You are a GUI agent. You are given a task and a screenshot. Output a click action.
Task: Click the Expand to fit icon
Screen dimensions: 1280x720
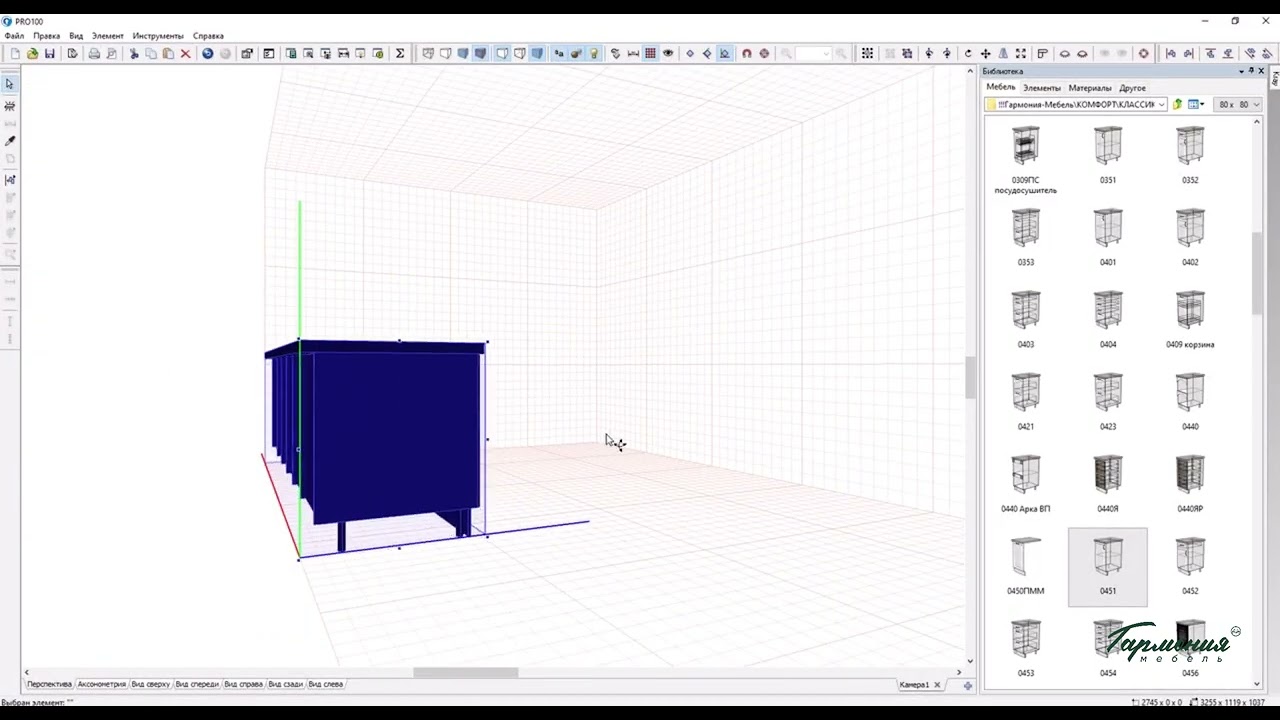[x=1021, y=54]
